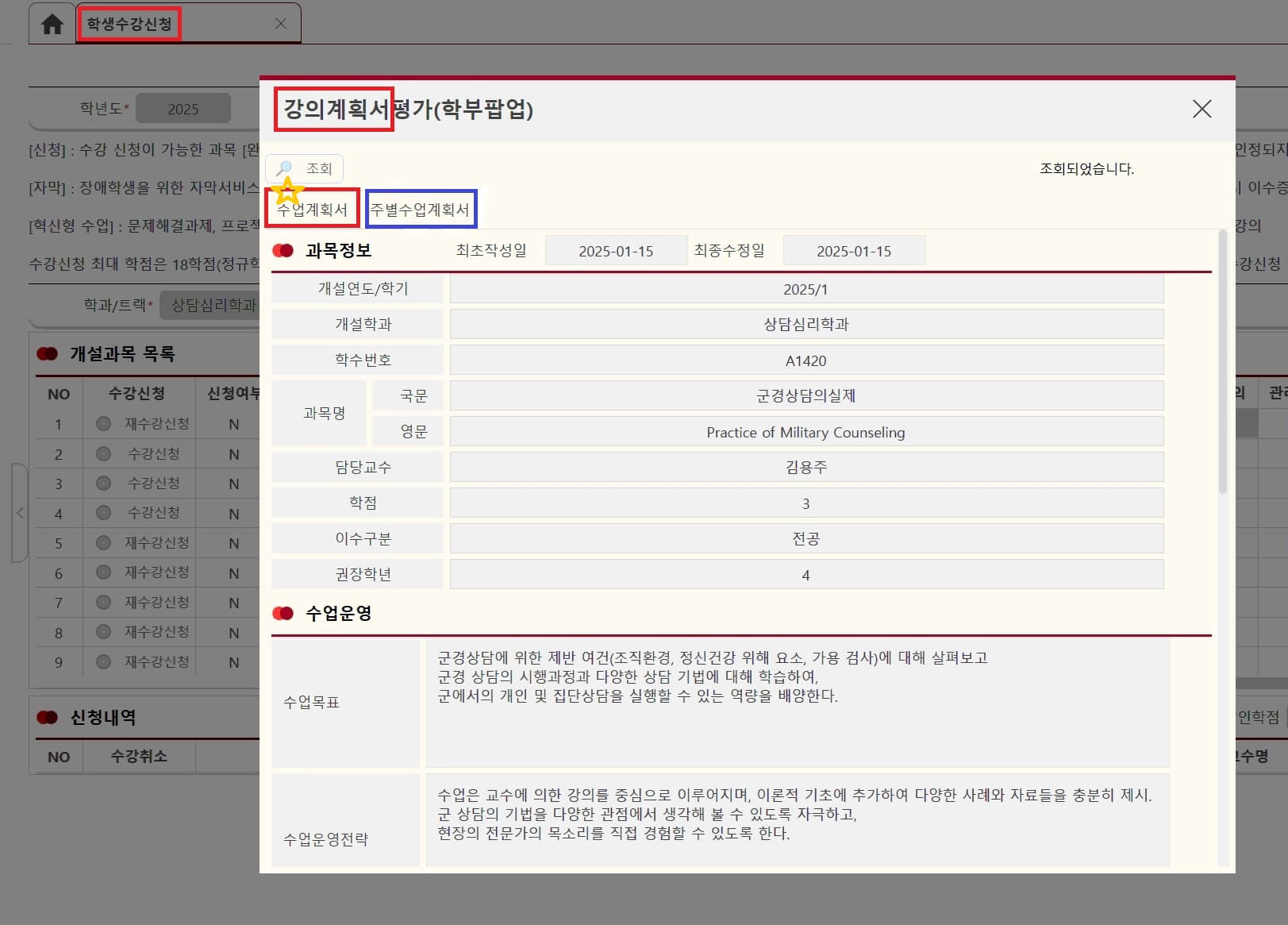Click the 수업운영 section heading
Screen dimensions: 1288x925
[339, 613]
